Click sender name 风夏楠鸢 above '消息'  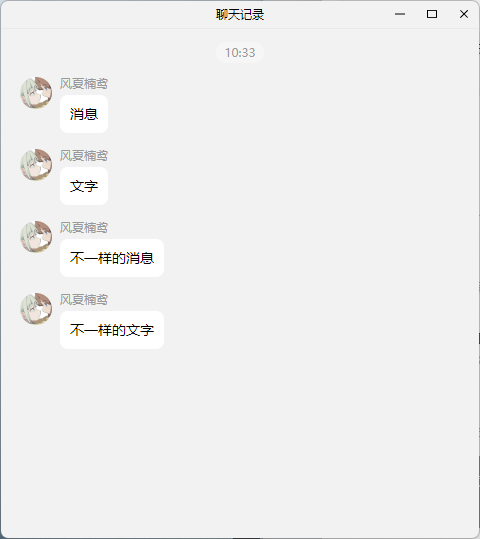[x=84, y=84]
